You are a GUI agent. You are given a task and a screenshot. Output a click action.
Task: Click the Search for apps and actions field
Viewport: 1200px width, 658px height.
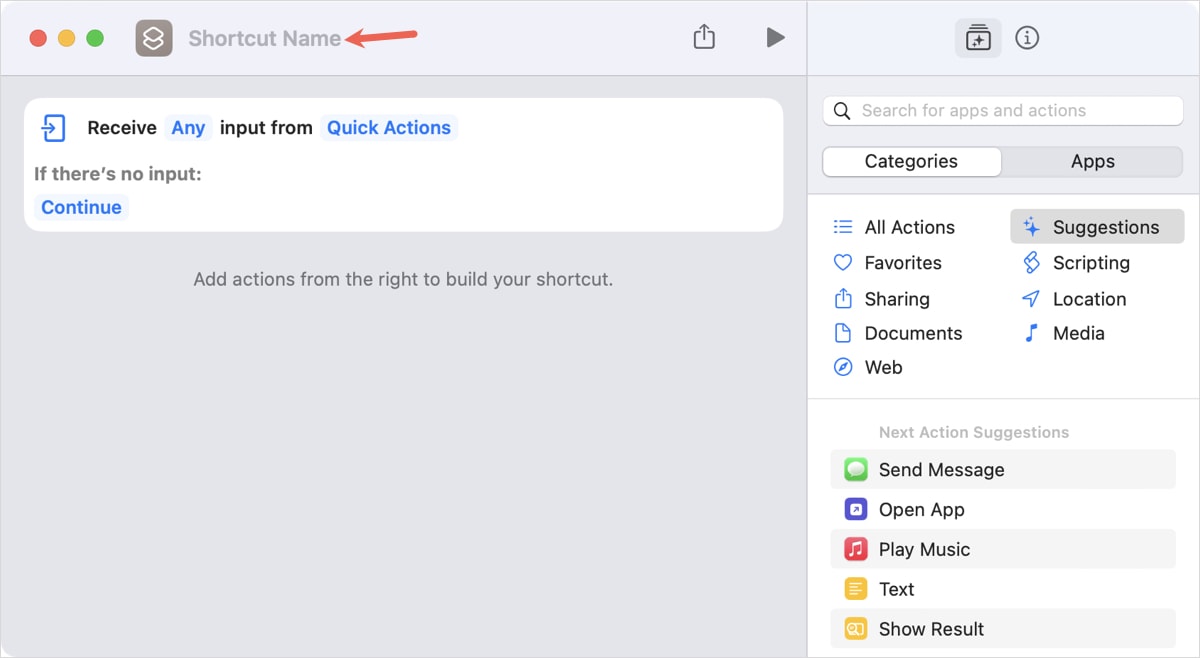1003,111
